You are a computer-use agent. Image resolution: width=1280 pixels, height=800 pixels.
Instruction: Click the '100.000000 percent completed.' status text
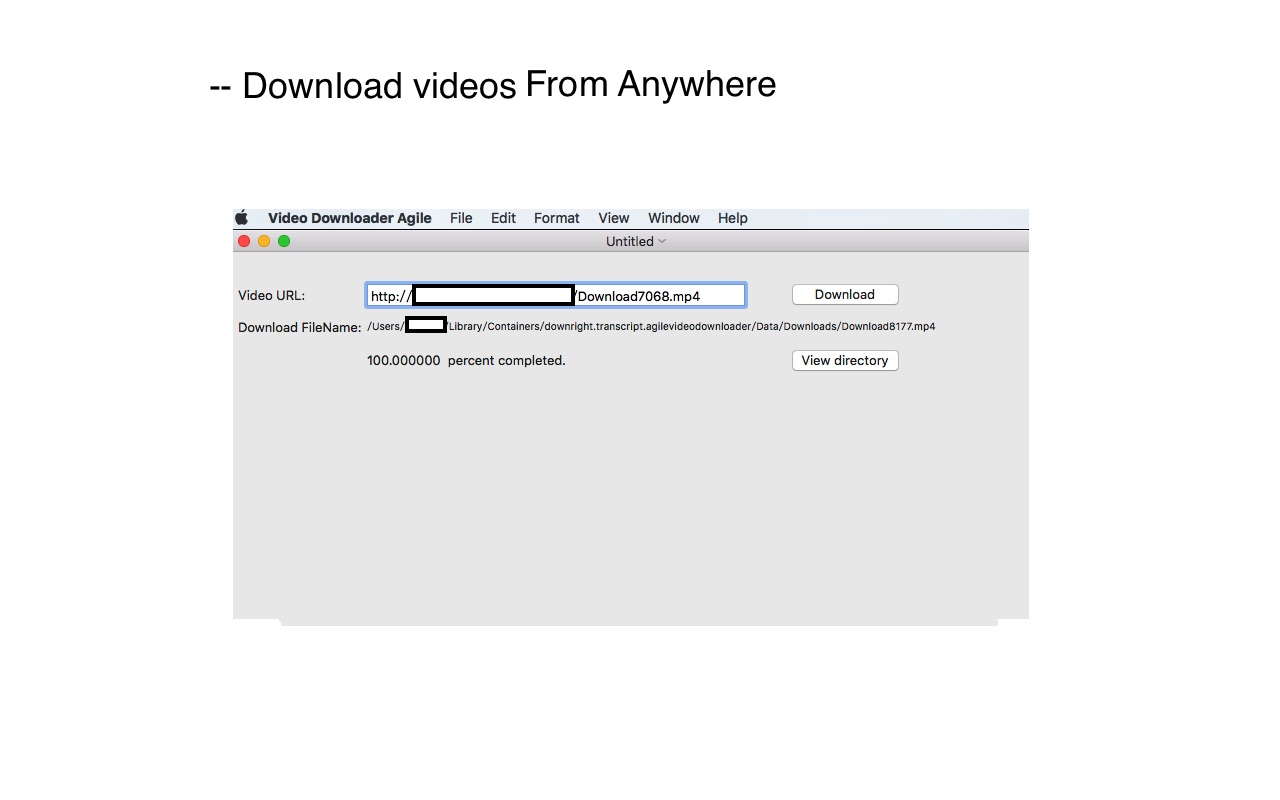[x=466, y=361]
